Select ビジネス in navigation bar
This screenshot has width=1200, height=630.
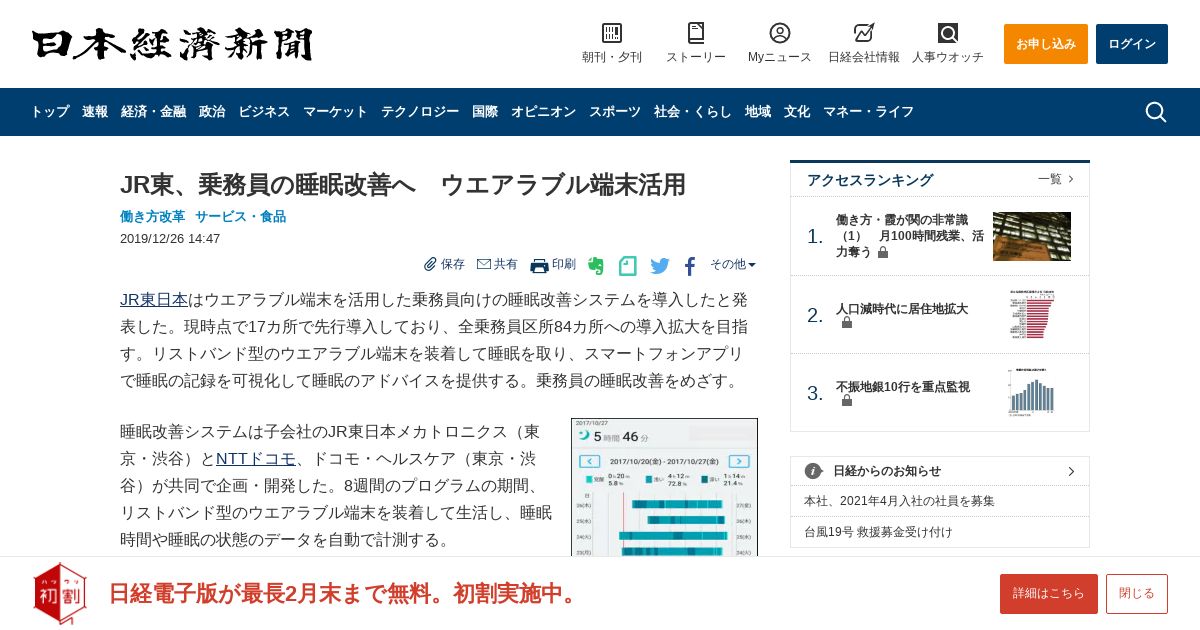coord(264,112)
